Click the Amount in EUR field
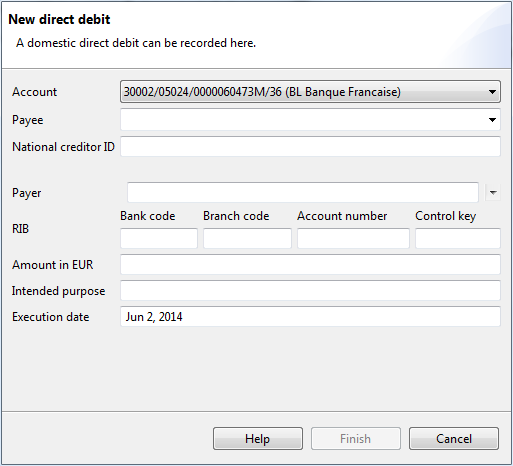Screen dimensions: 513x466 (x=310, y=265)
